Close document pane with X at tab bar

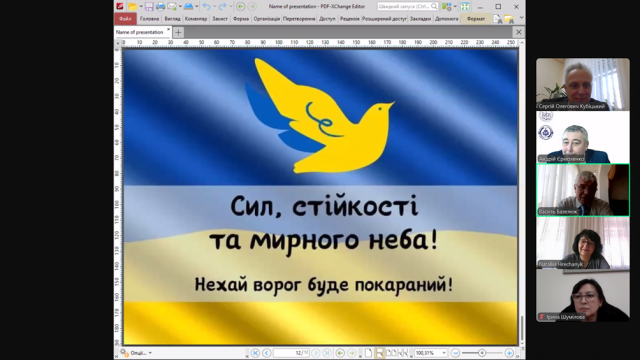(518, 32)
